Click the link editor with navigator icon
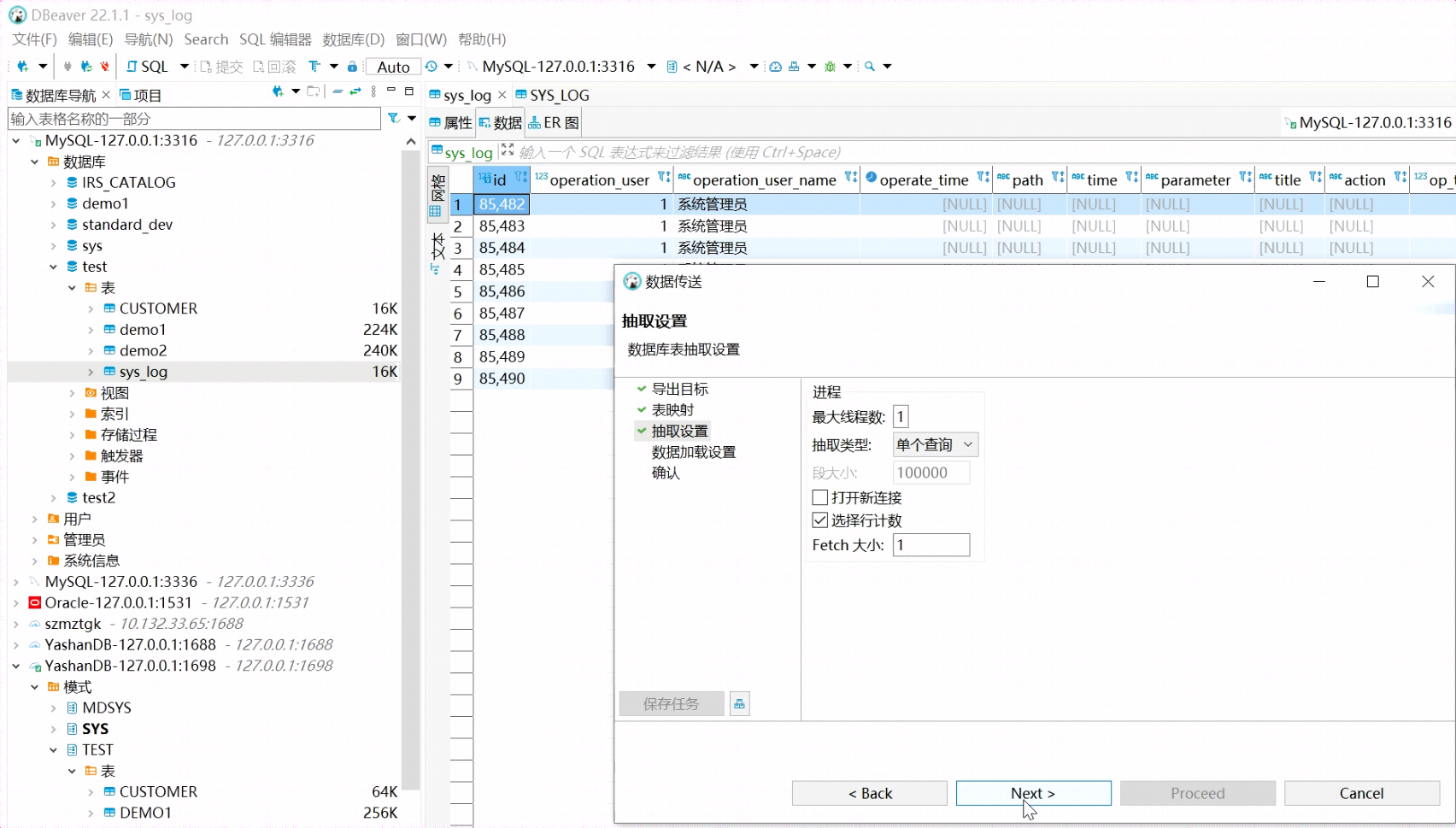Image resolution: width=1456 pixels, height=828 pixels. [356, 91]
